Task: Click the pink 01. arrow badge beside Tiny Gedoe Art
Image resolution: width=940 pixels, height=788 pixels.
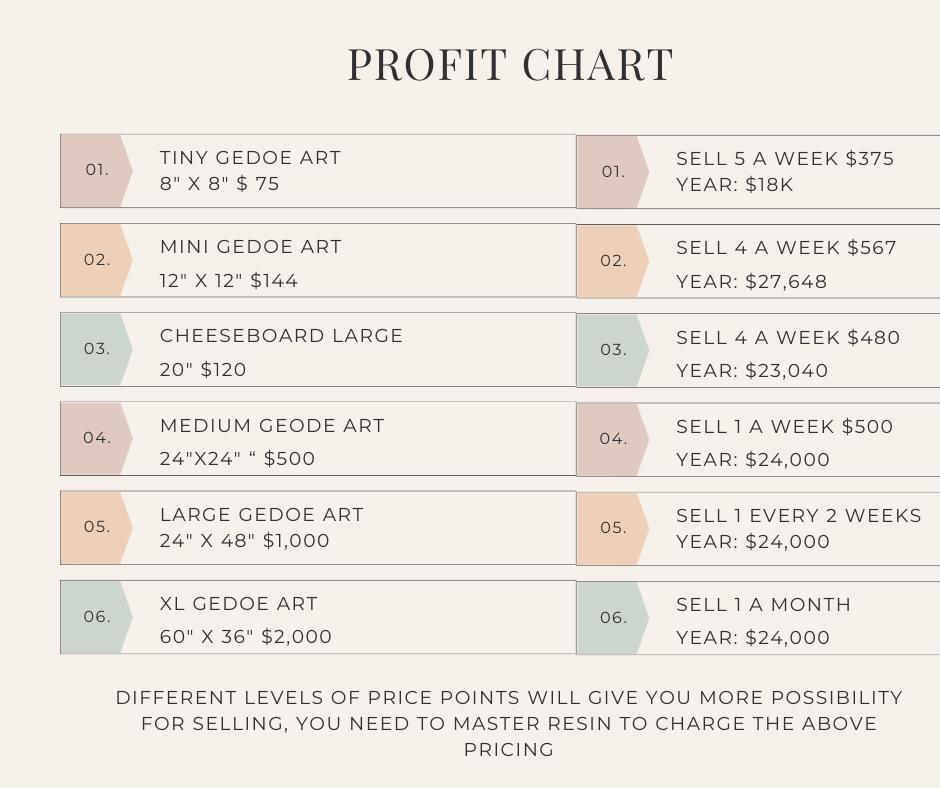Action: (x=97, y=171)
